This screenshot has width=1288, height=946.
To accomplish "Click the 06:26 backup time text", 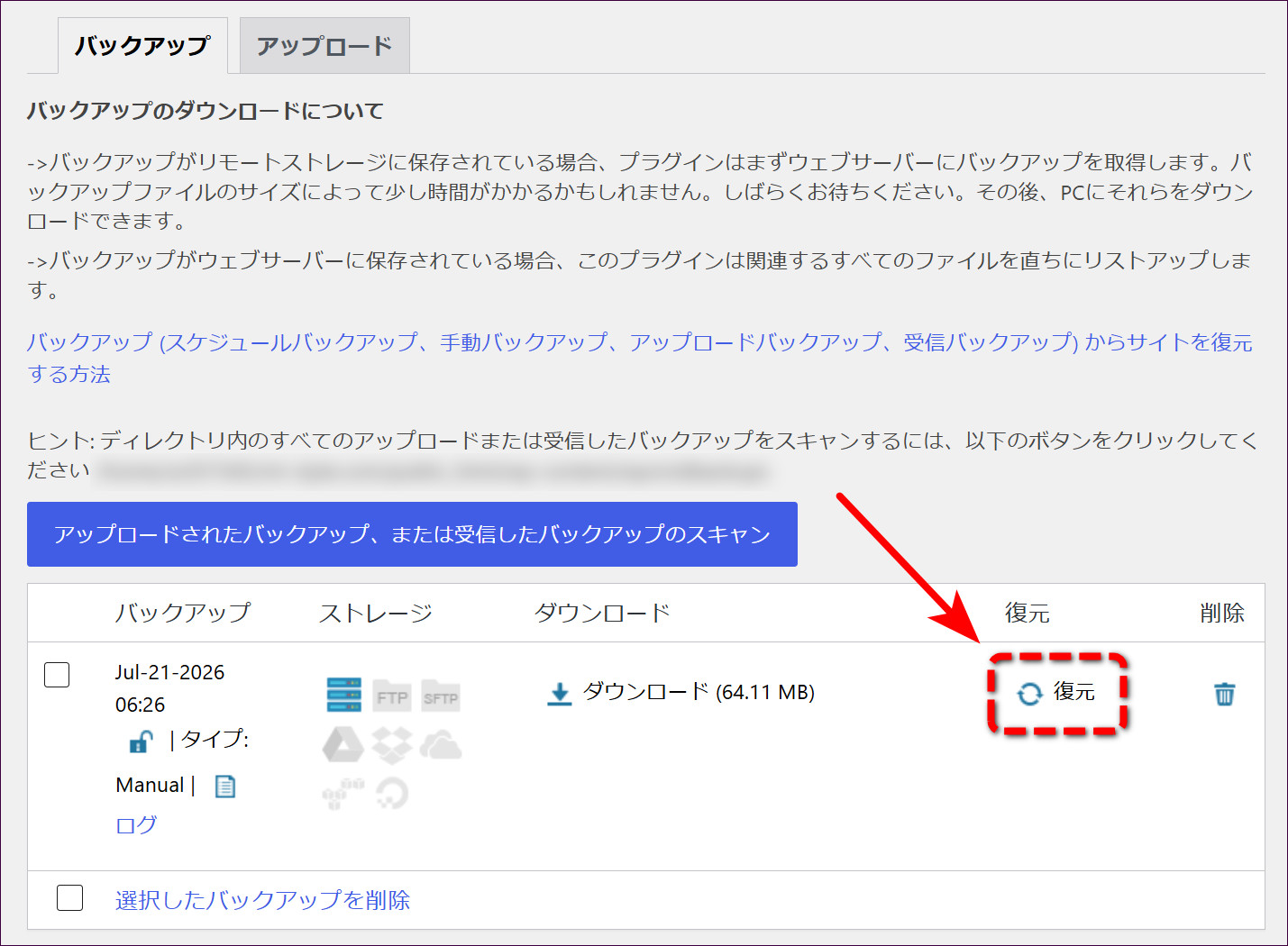I will 140,705.
